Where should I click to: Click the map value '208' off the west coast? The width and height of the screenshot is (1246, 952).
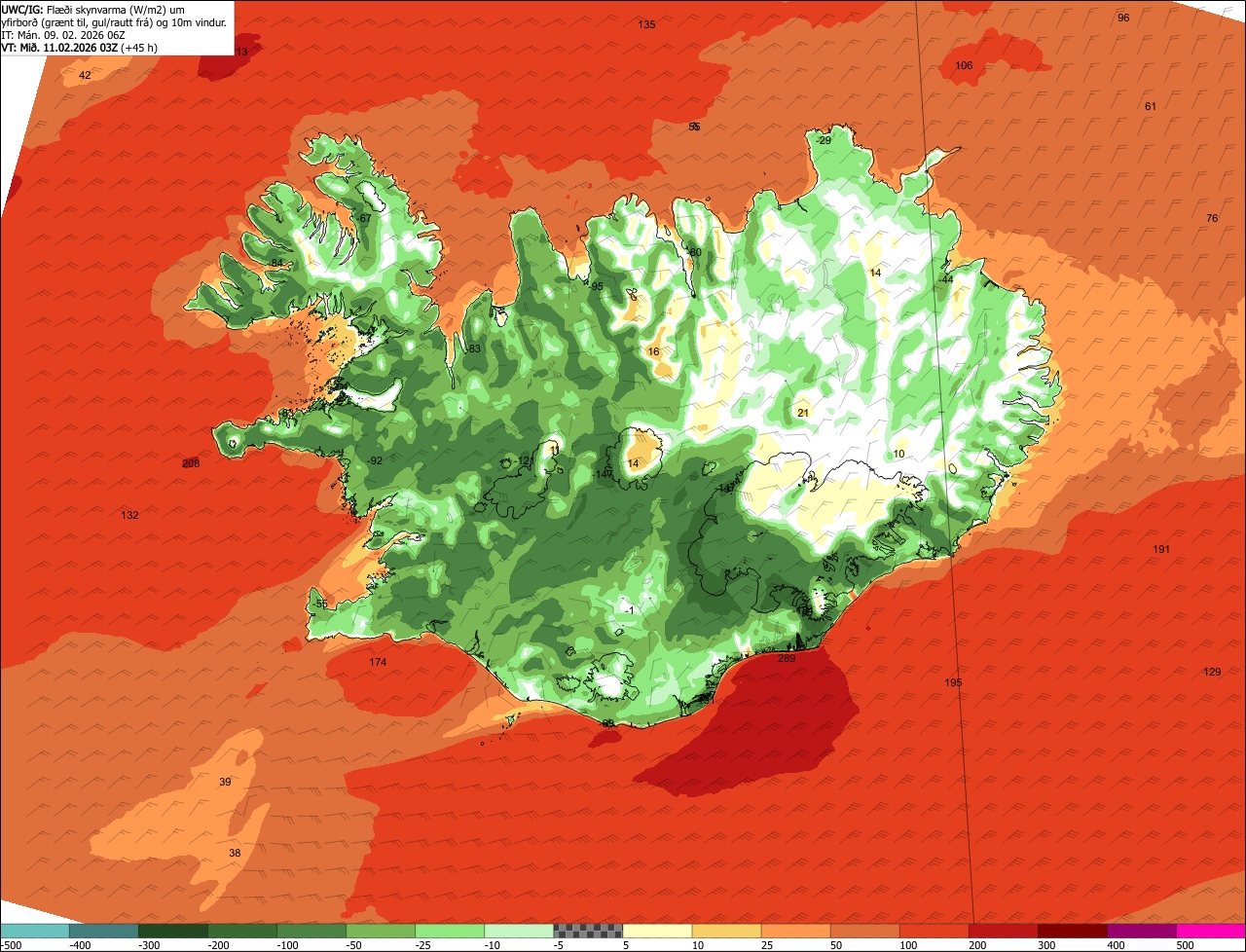(191, 463)
